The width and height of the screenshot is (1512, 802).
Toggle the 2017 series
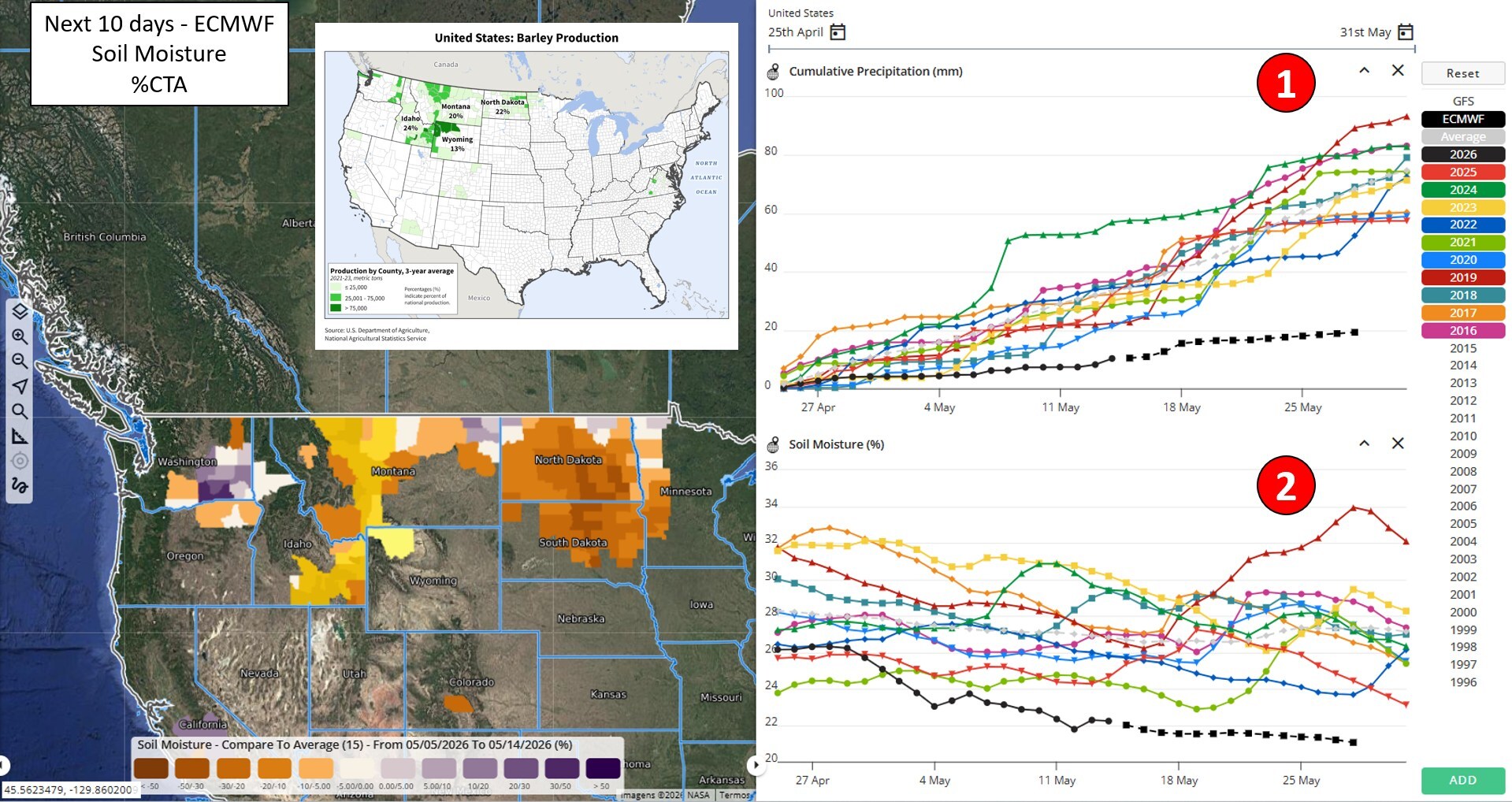click(x=1463, y=313)
